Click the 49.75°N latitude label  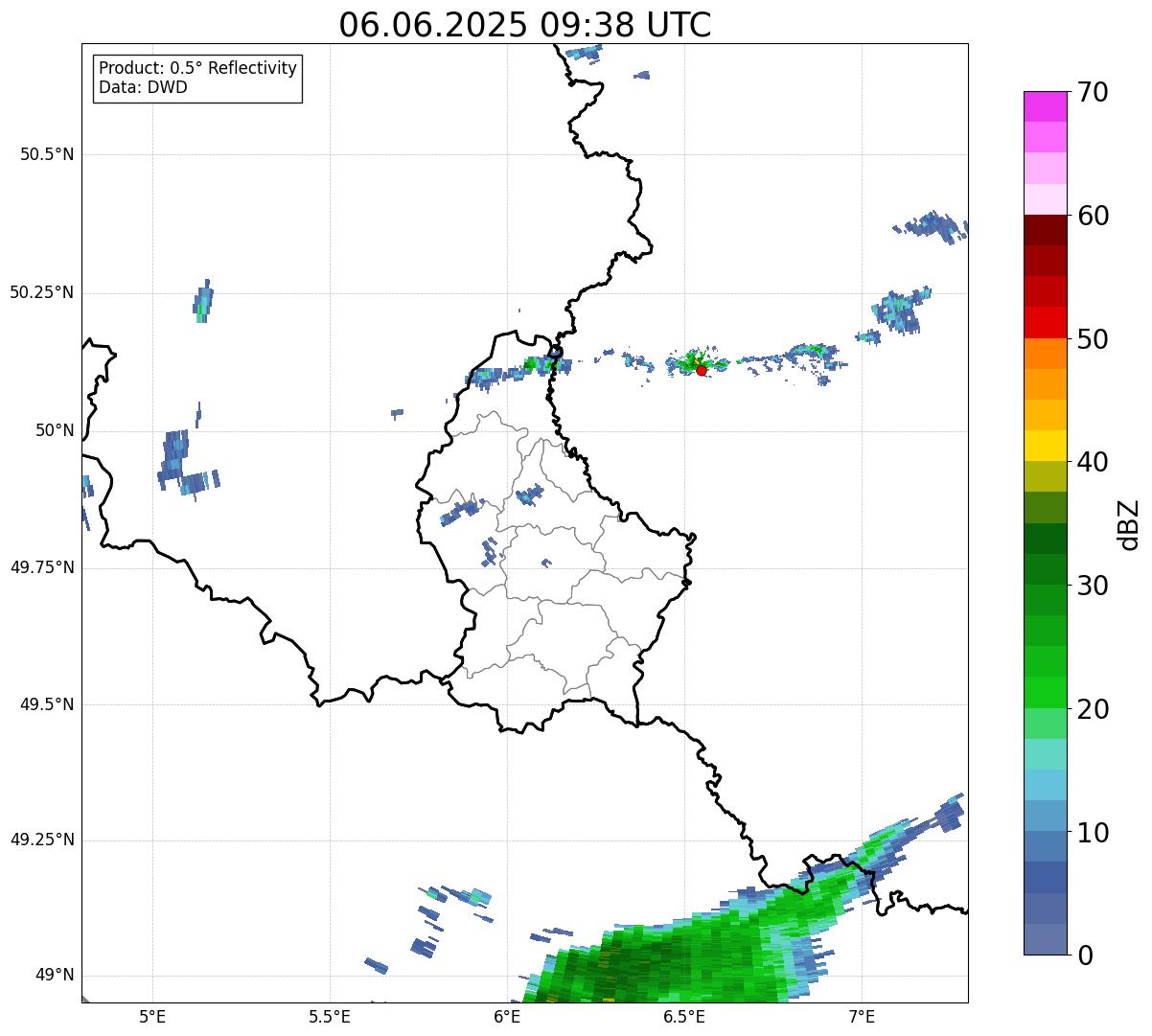[x=41, y=567]
